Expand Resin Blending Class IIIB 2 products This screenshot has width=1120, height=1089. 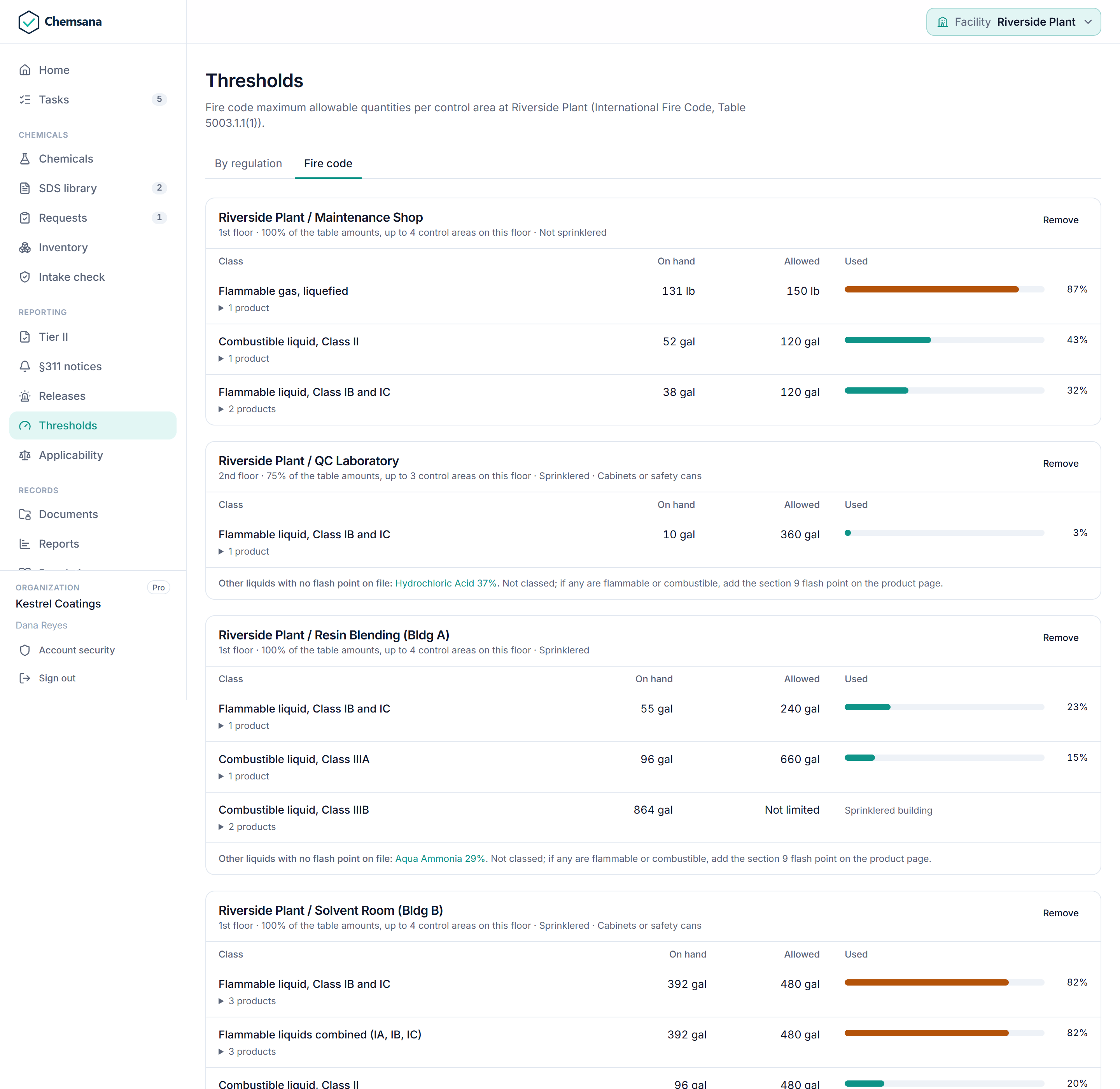pos(247,826)
